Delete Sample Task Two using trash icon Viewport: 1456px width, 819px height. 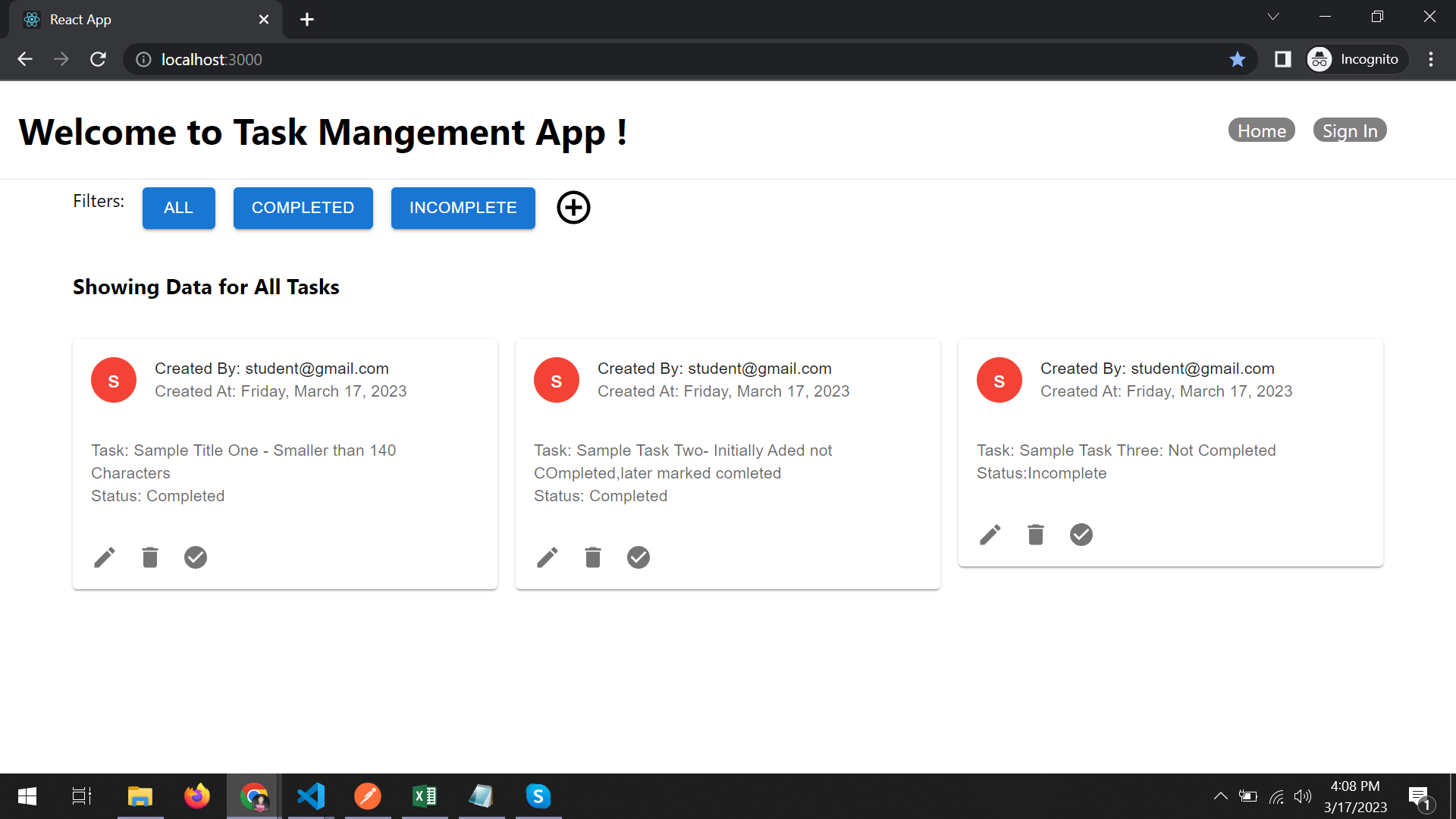coord(593,557)
